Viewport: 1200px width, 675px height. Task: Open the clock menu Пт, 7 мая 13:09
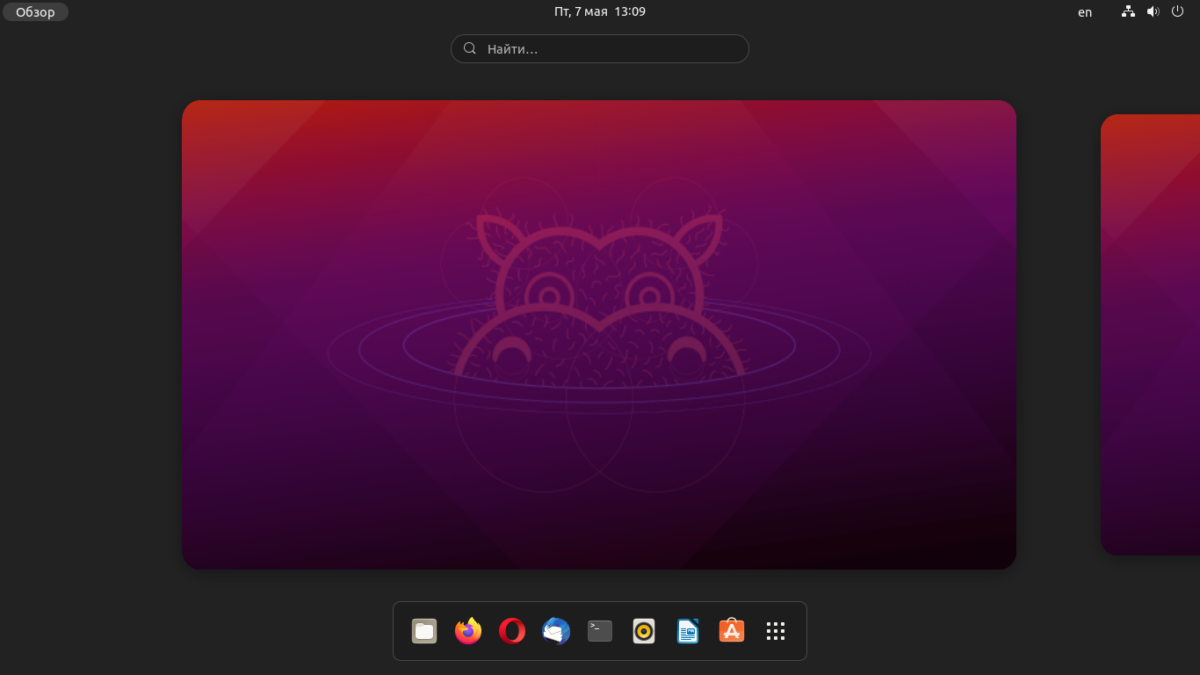point(600,12)
